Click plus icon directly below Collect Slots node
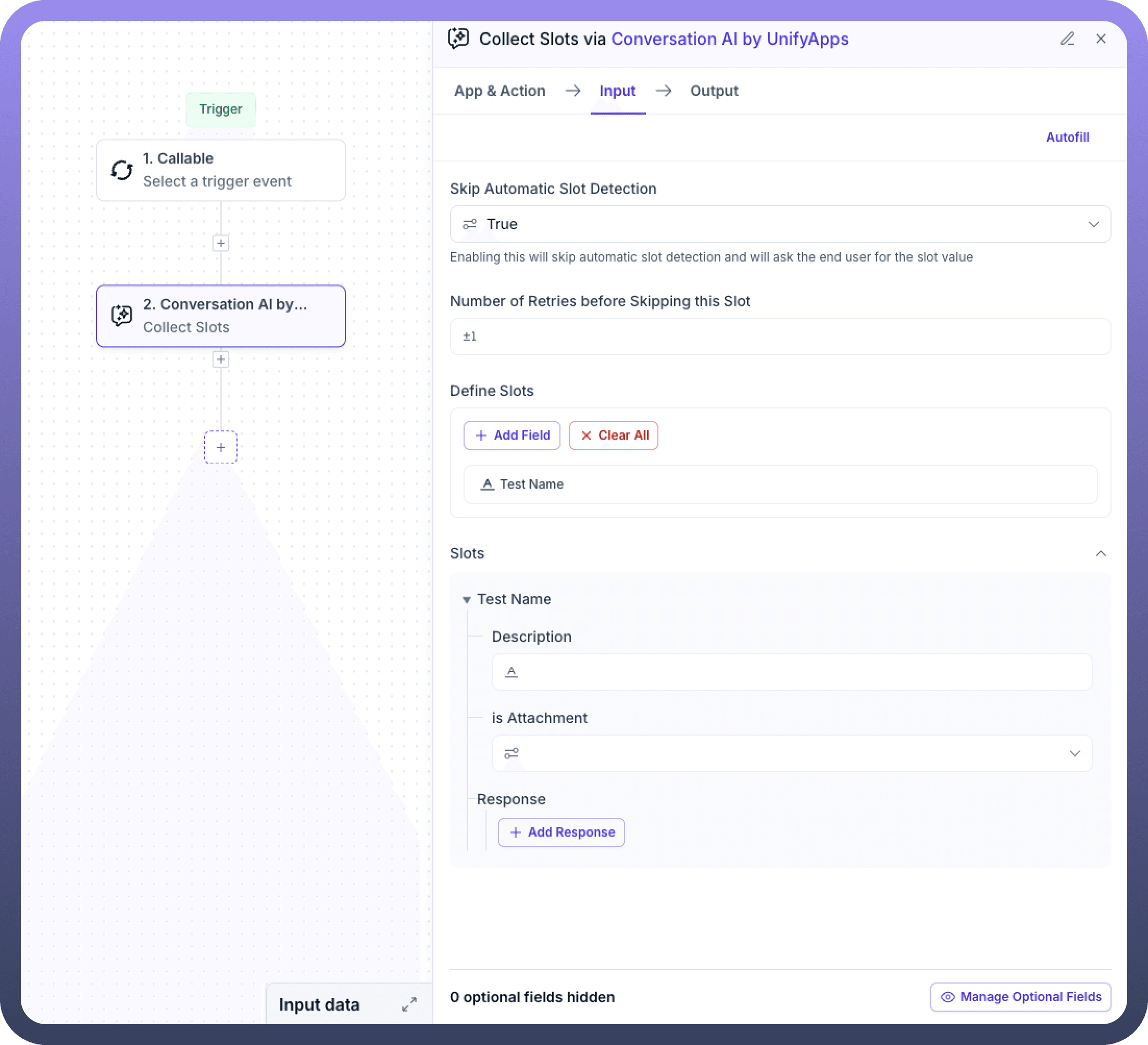The width and height of the screenshot is (1148, 1045). (220, 359)
